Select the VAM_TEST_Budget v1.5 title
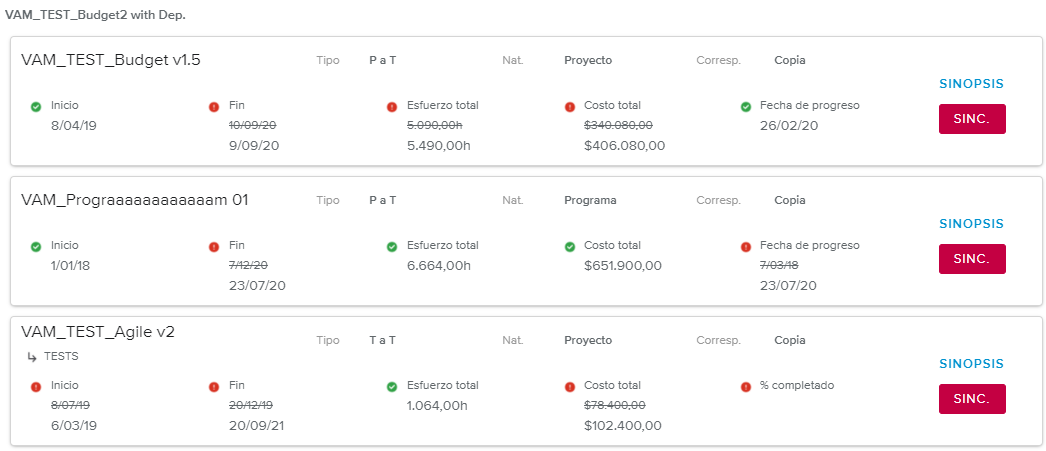This screenshot has height=451, width=1046. pos(110,60)
